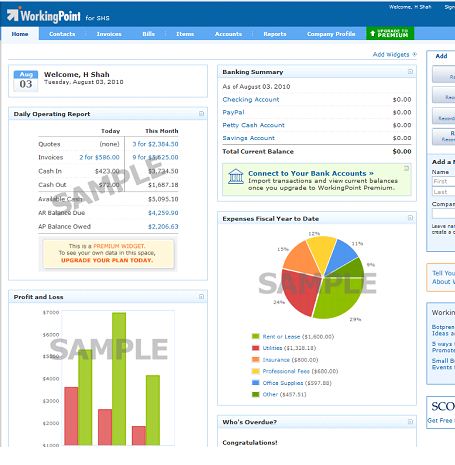This screenshot has width=455, height=465.
Task: Collapse the Banking Summary widget
Action: tap(410, 71)
